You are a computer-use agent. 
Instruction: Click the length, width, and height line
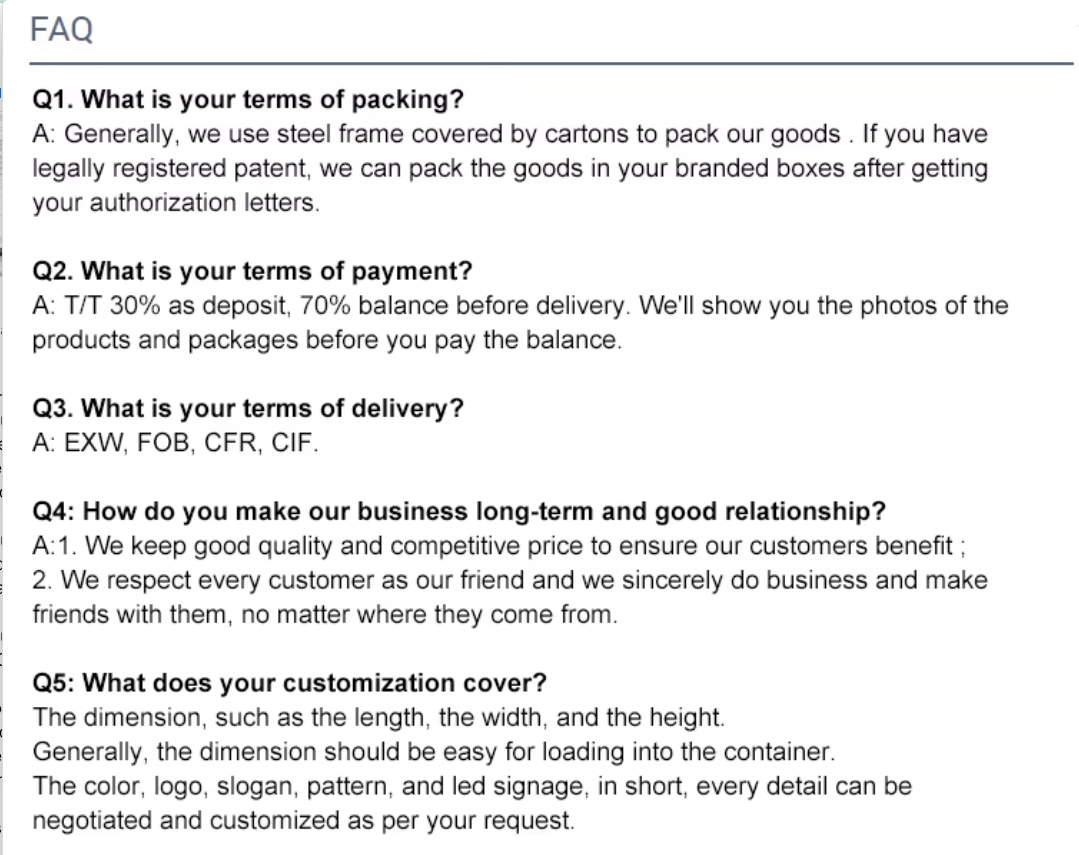pyautogui.click(x=378, y=717)
